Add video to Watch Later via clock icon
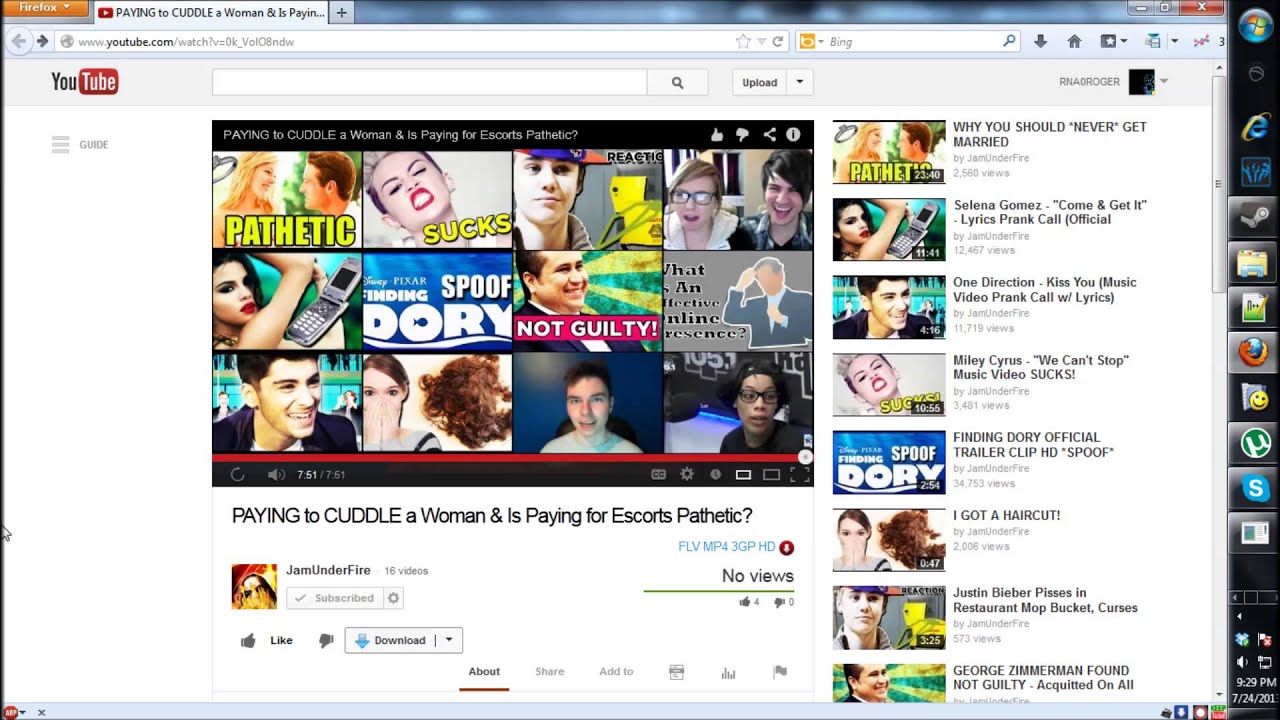This screenshot has width=1280, height=720. [715, 475]
